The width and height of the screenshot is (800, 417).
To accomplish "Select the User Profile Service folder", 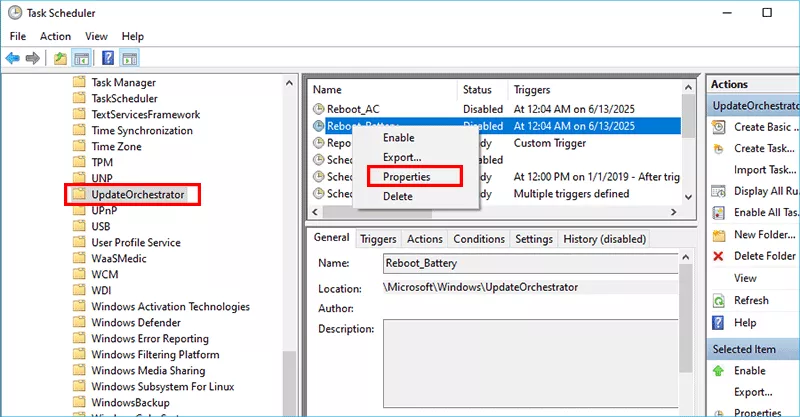I will pos(136,242).
